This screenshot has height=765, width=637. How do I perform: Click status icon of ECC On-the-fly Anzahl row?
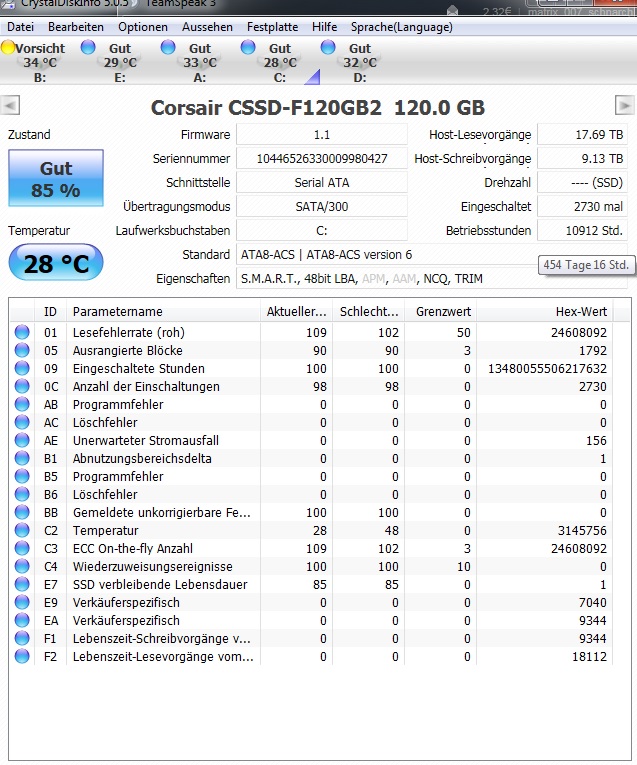22,548
